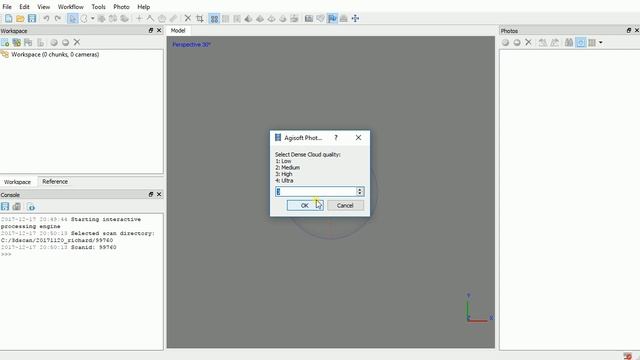This screenshot has height=360, width=640.
Task: Click the Enable Items circle icon in the Workspace toolbar
Action: [53, 42]
